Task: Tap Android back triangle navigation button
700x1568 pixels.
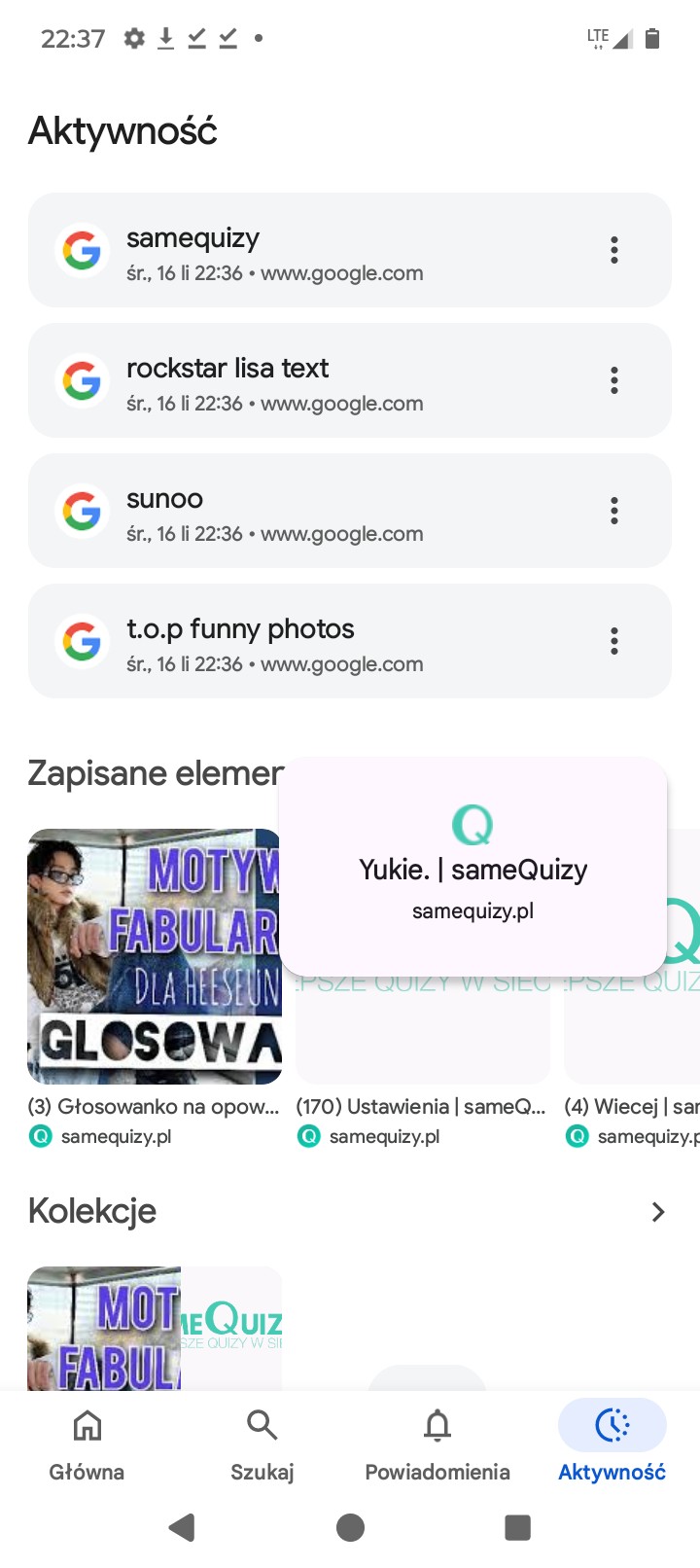Action: coord(182,1527)
